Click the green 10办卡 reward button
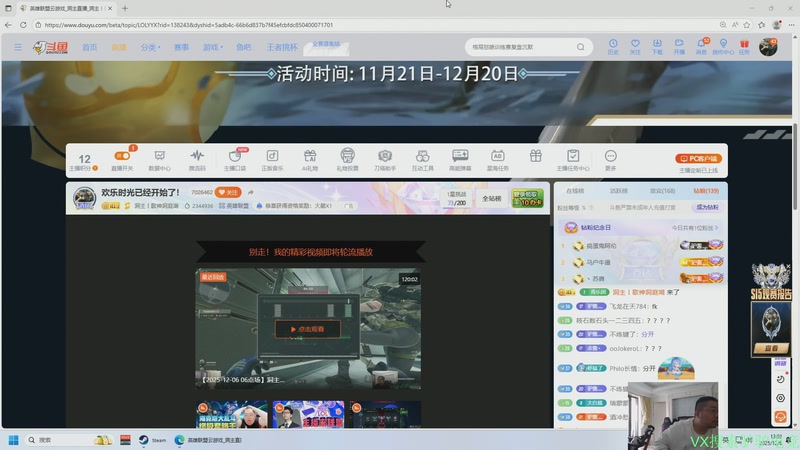800x450 pixels. click(528, 198)
